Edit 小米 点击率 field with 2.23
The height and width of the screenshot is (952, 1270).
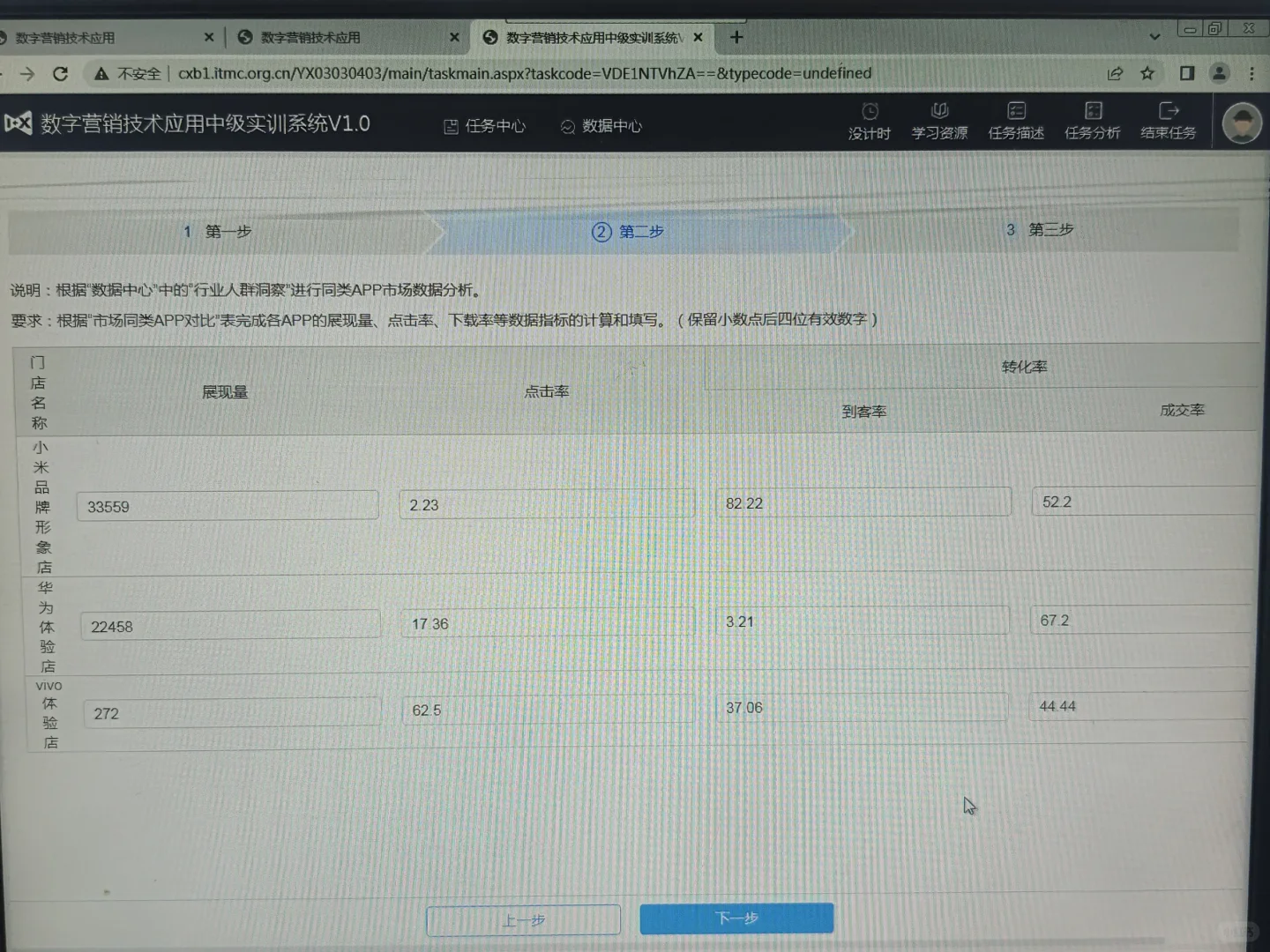(x=547, y=504)
